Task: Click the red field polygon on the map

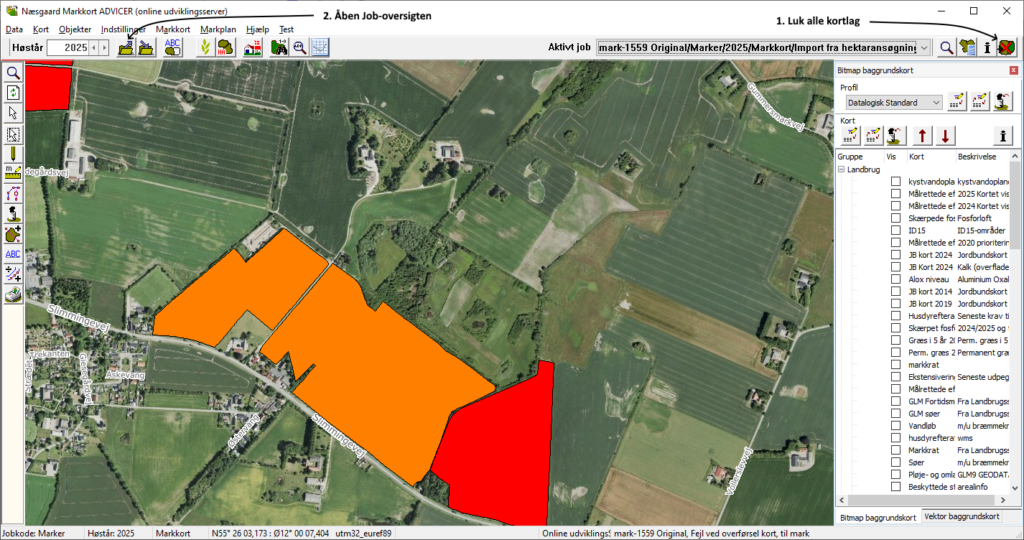Action: coord(495,430)
